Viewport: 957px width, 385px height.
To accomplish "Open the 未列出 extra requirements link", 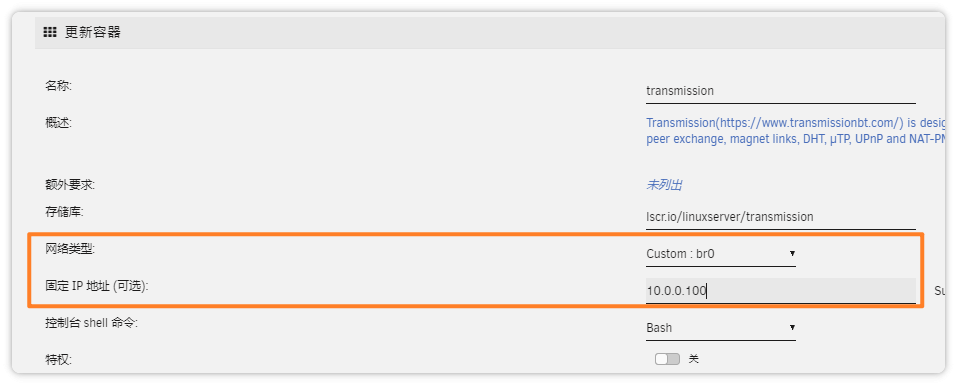I will coord(664,185).
